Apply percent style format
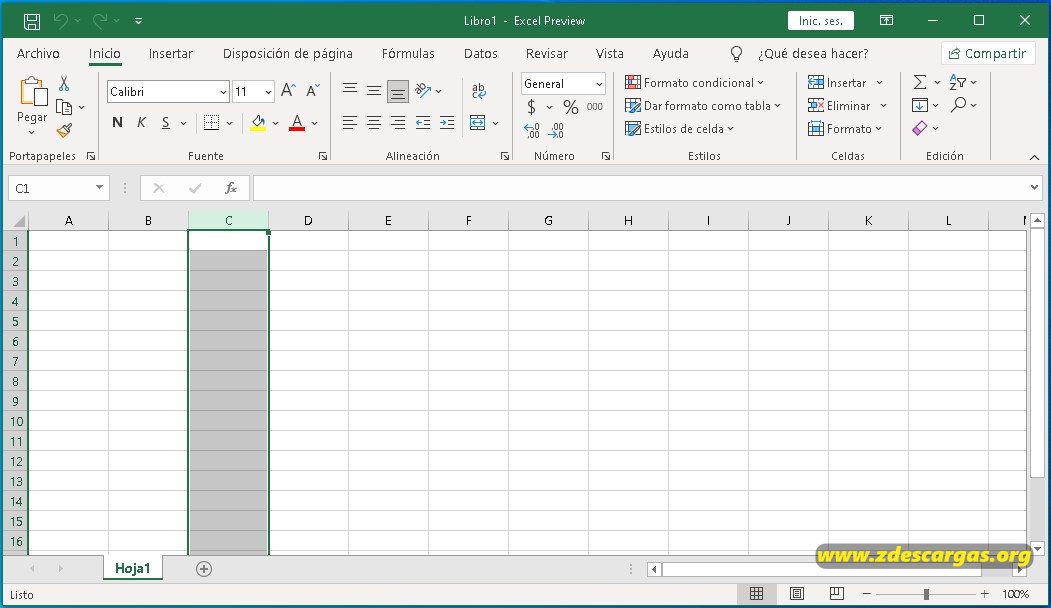This screenshot has height=608, width=1051. [570, 107]
